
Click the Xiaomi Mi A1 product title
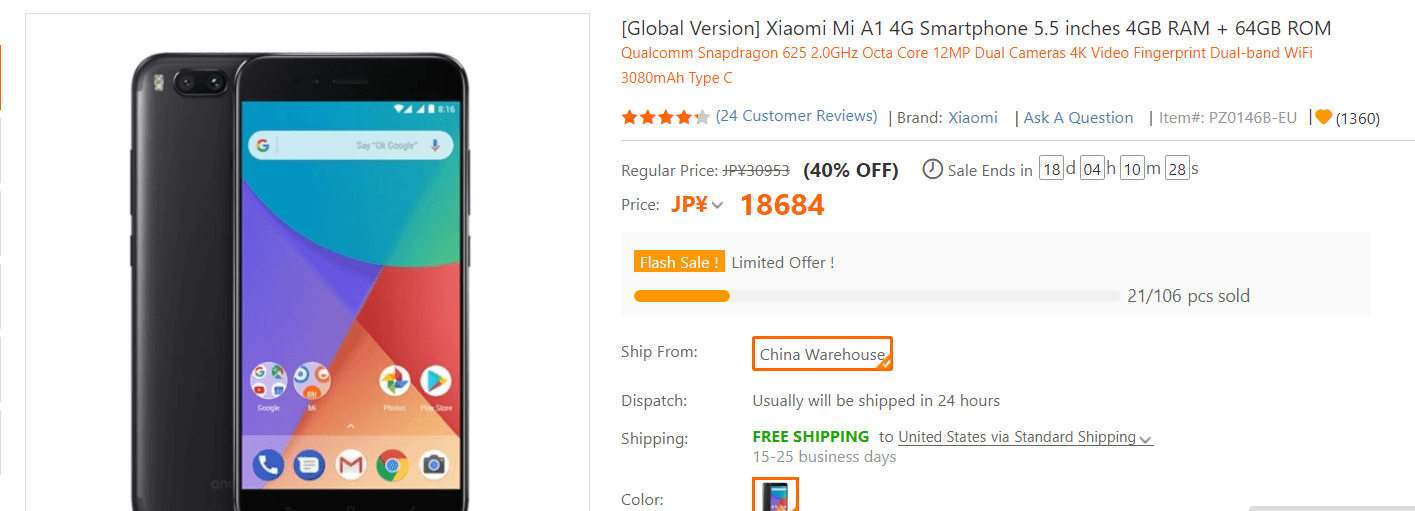[976, 28]
